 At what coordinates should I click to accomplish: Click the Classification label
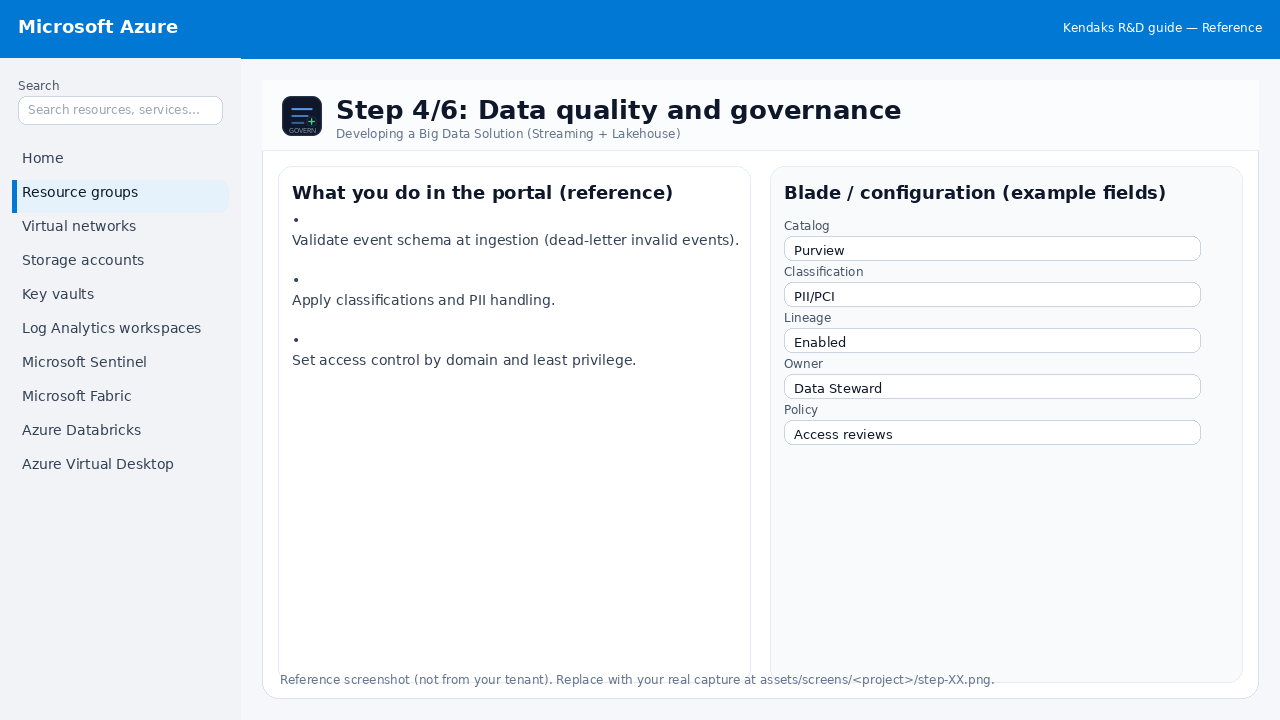tap(823, 272)
